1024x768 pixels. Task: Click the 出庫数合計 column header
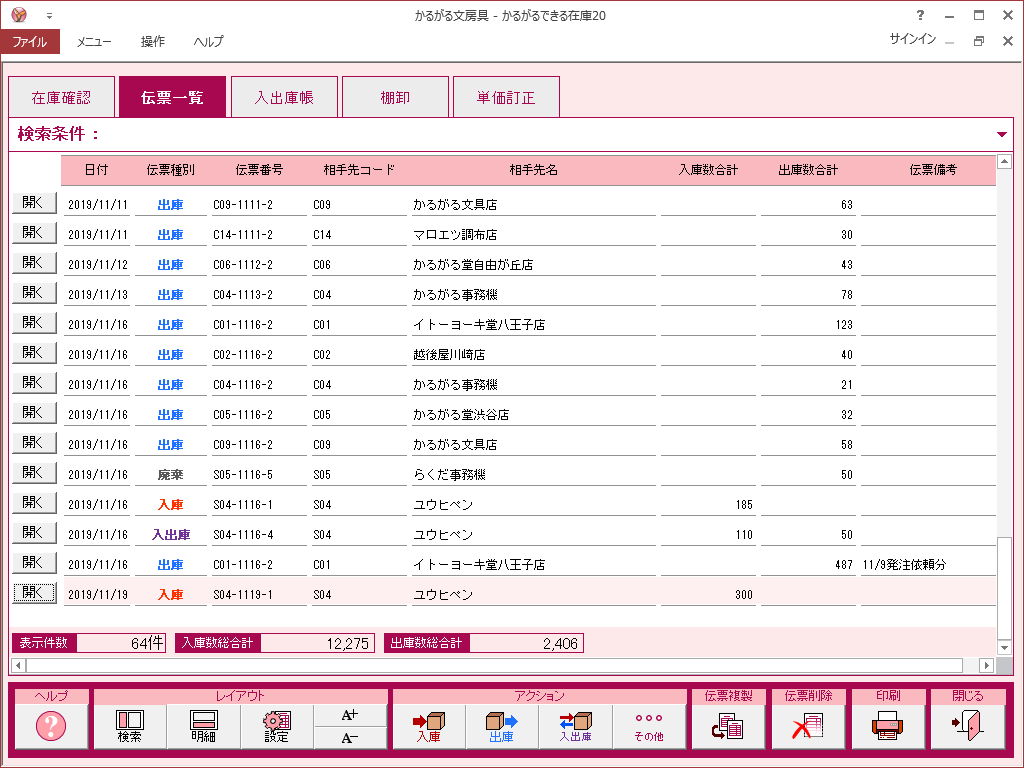(808, 170)
